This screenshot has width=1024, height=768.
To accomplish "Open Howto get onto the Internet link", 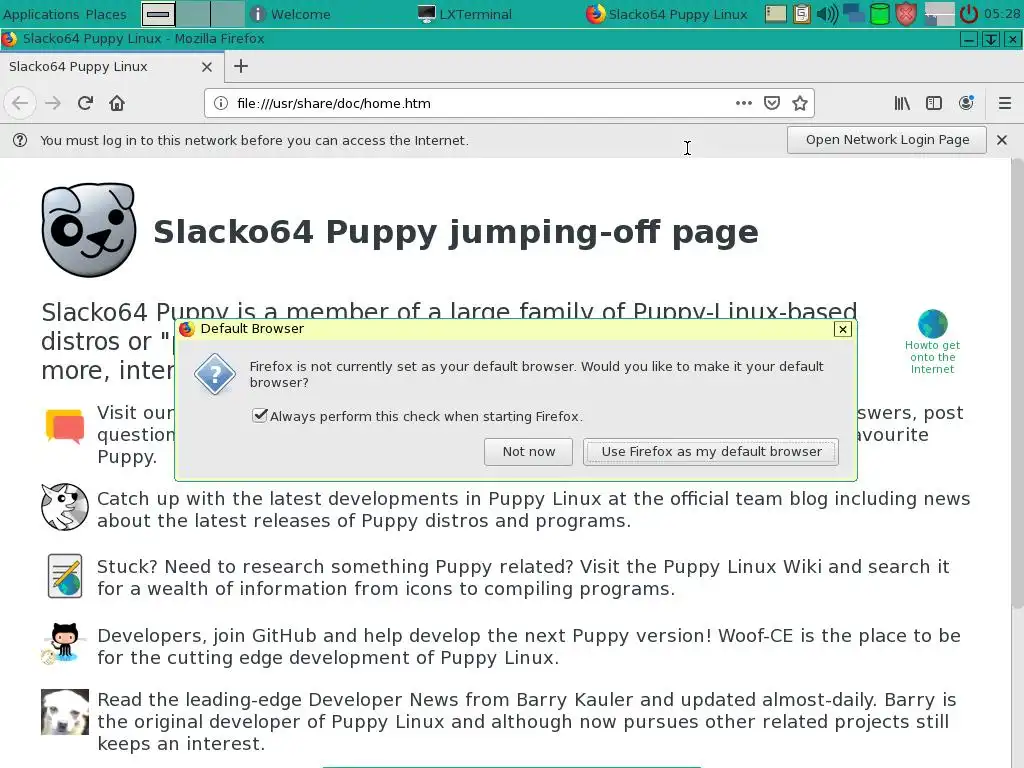I will 932,342.
